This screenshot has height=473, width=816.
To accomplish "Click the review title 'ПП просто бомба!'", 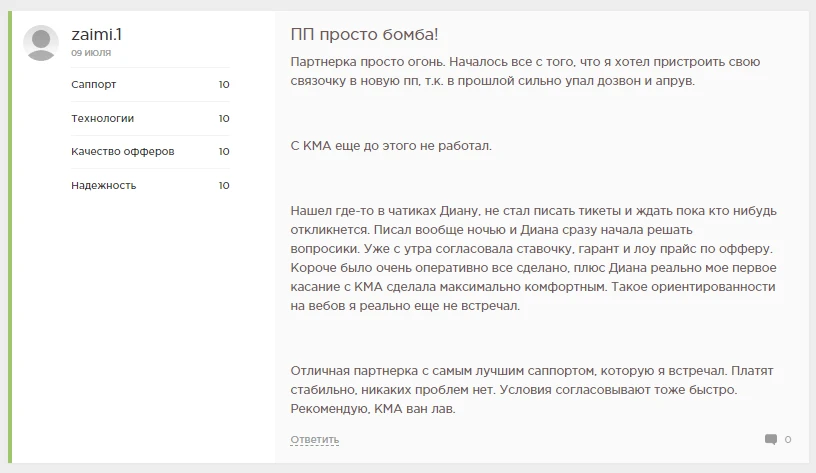I will [364, 34].
